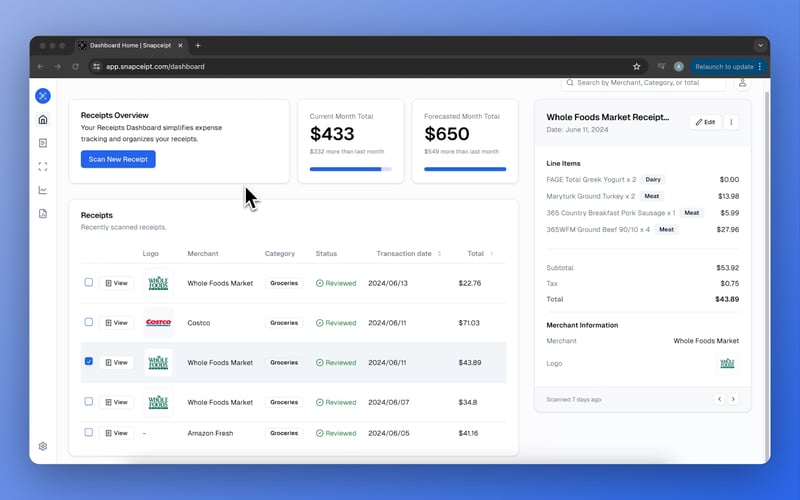This screenshot has height=500, width=800.
Task: Click the $650 forecasted total value
Action: pos(446,134)
